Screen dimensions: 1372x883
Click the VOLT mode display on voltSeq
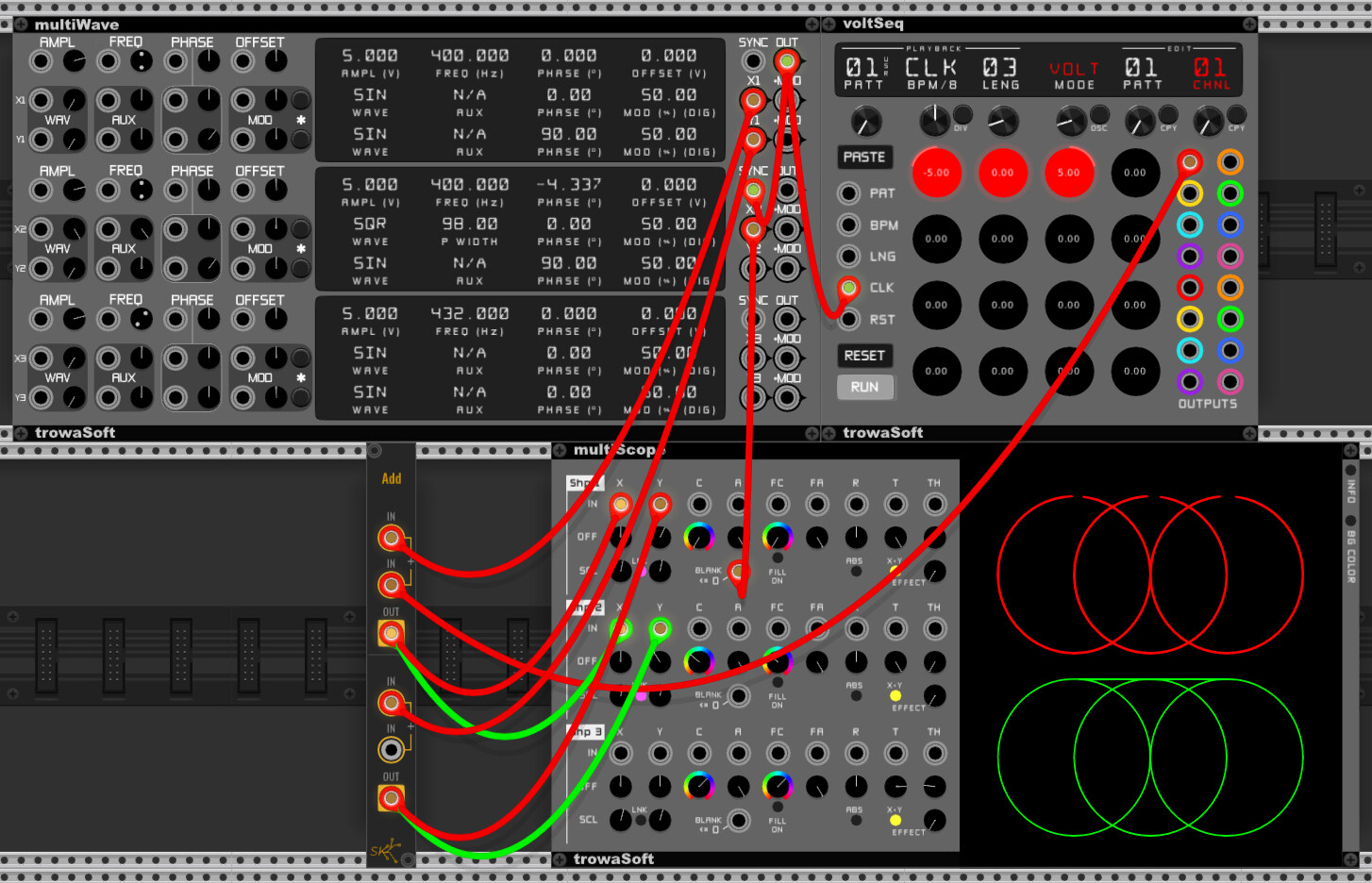pyautogui.click(x=1075, y=69)
